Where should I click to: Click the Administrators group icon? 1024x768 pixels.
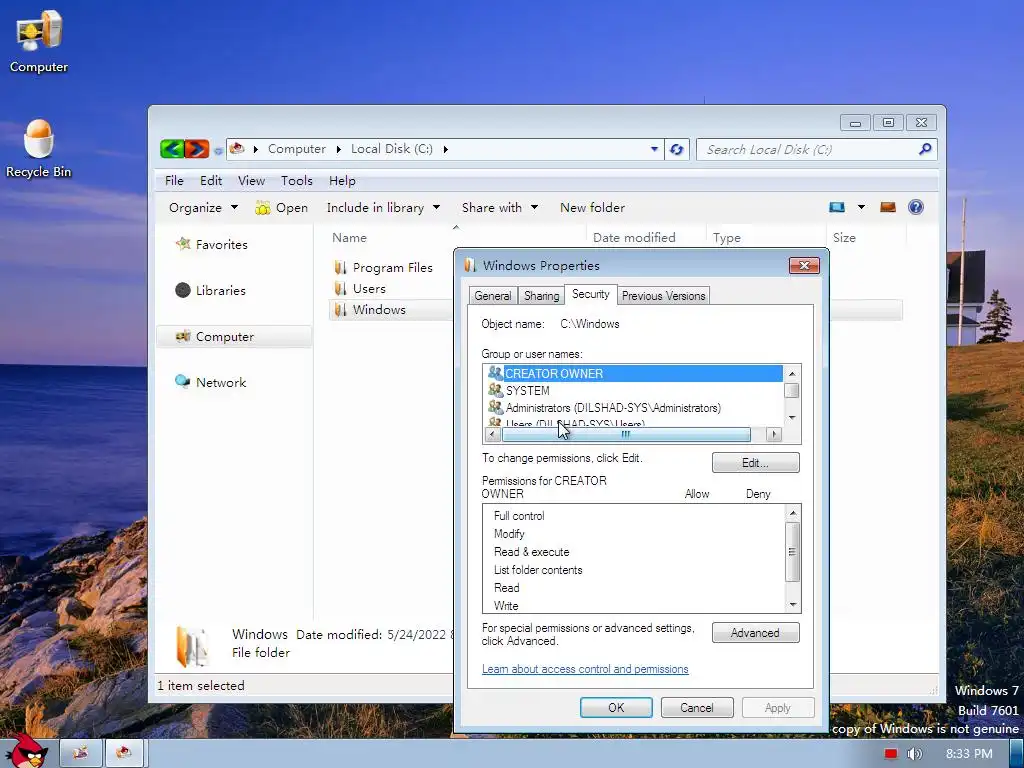[495, 407]
